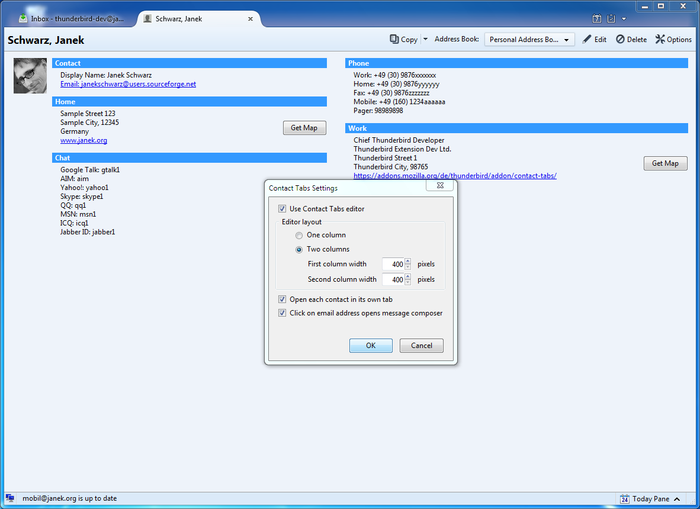Increase Second column width with up arrow
This screenshot has width=700, height=509.
408,277
